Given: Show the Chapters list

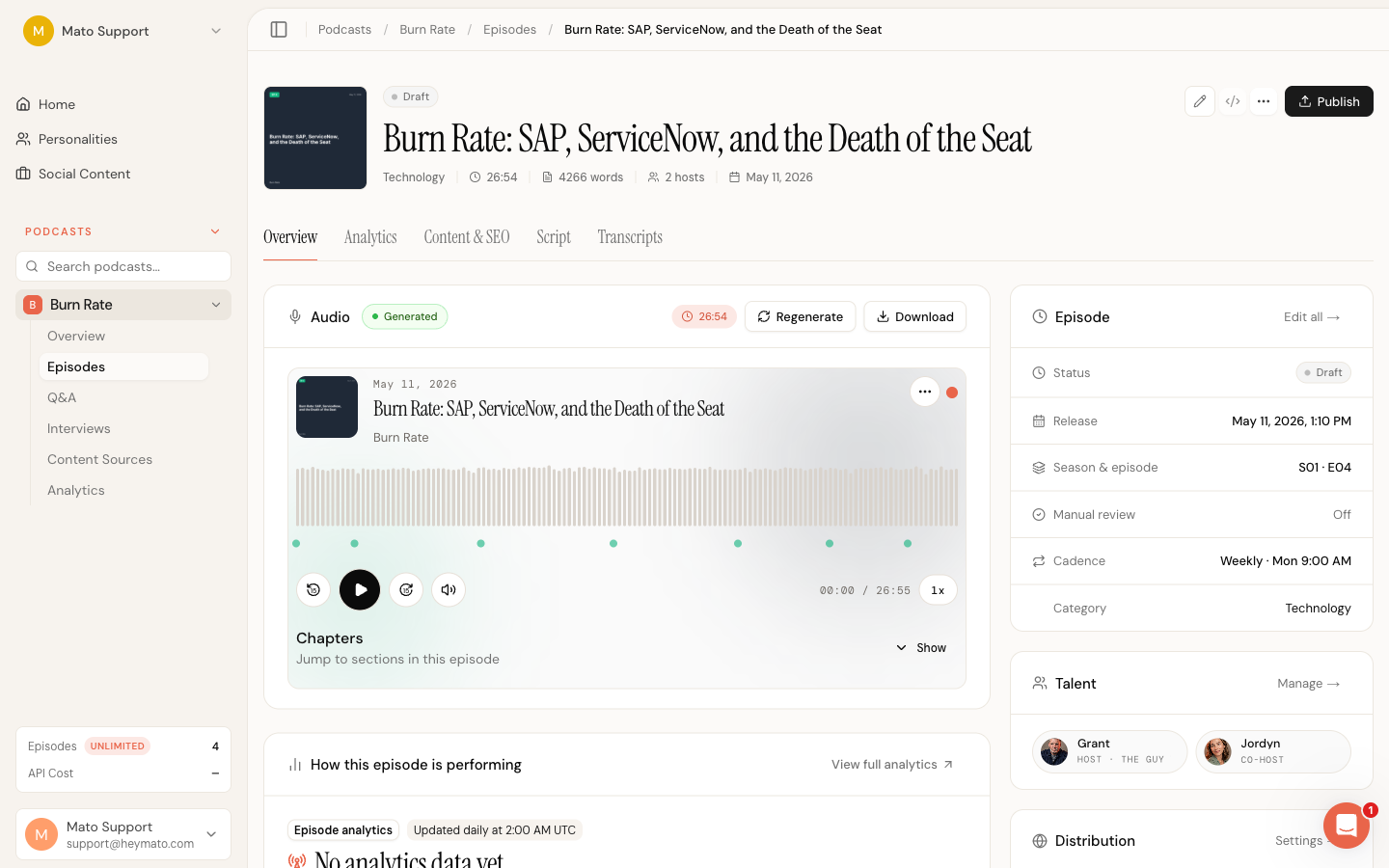Looking at the screenshot, I should [x=921, y=648].
